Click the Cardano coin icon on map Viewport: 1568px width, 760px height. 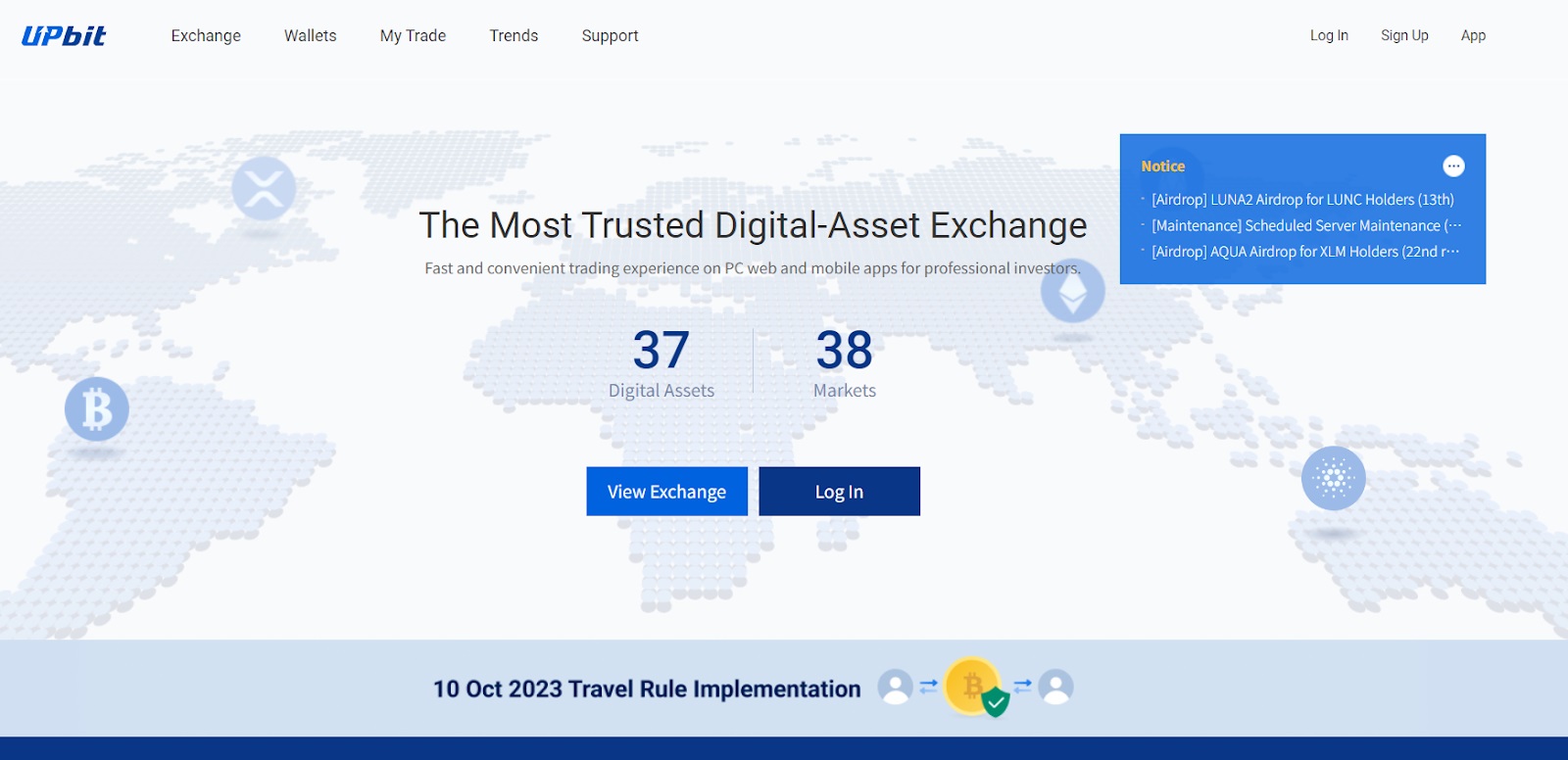click(x=1333, y=478)
